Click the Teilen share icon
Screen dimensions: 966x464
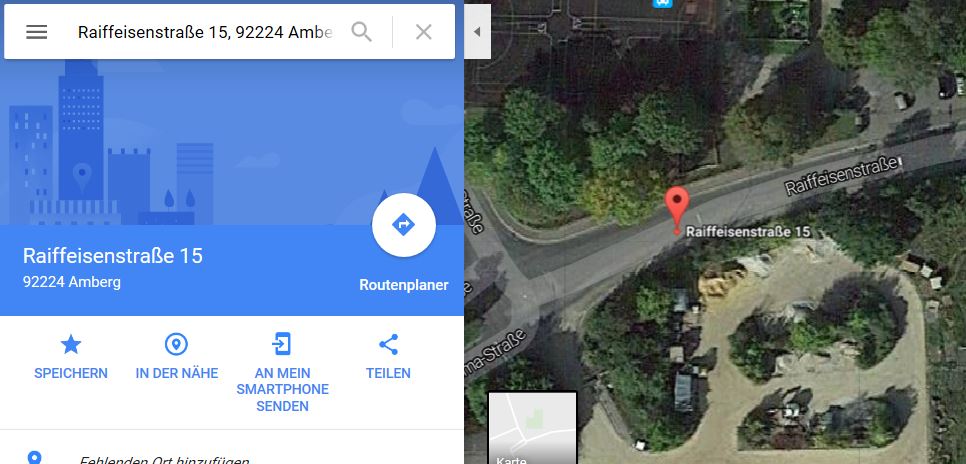388,344
